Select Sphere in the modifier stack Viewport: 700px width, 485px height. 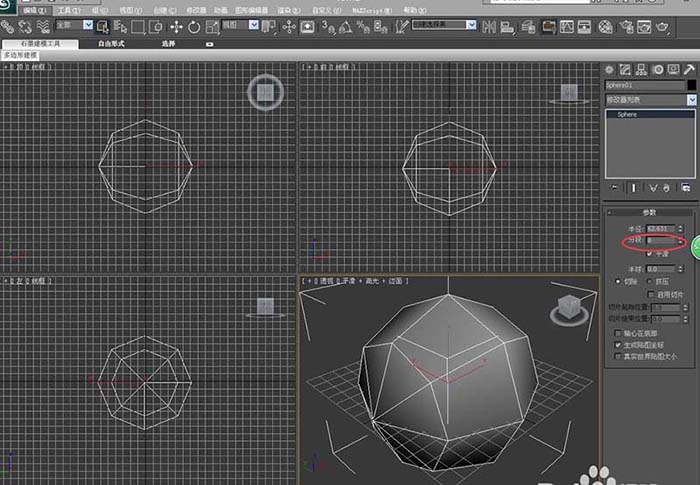pos(650,114)
